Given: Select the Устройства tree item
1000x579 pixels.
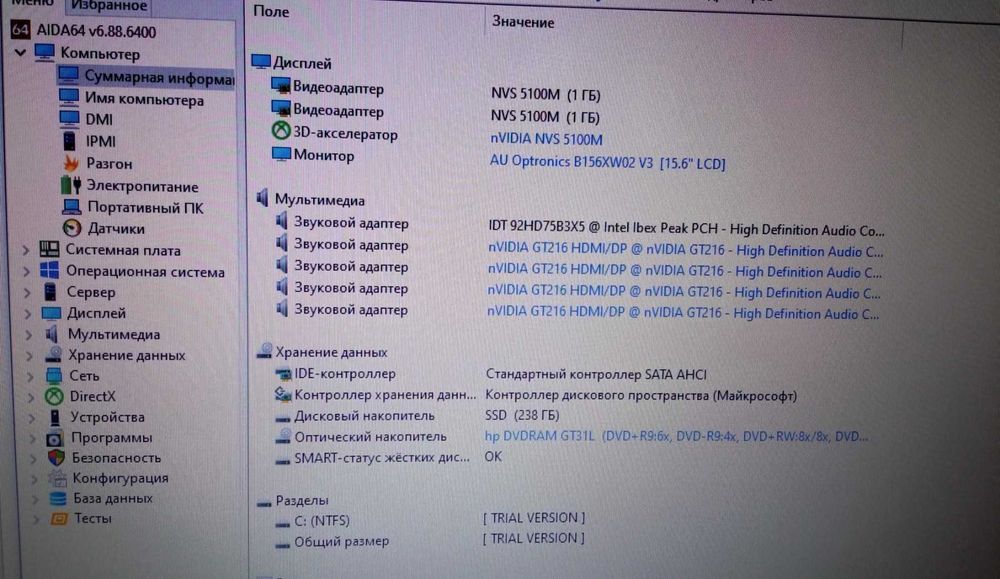Looking at the screenshot, I should 108,417.
